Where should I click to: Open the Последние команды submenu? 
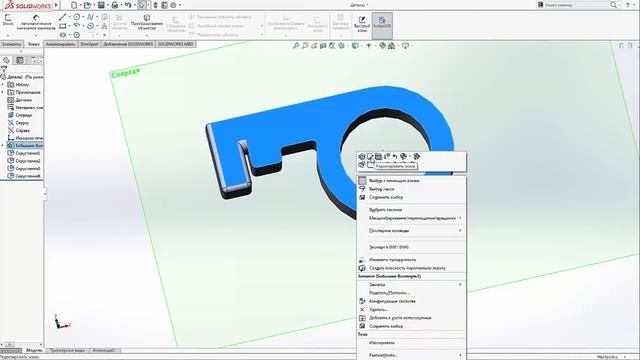coord(411,231)
